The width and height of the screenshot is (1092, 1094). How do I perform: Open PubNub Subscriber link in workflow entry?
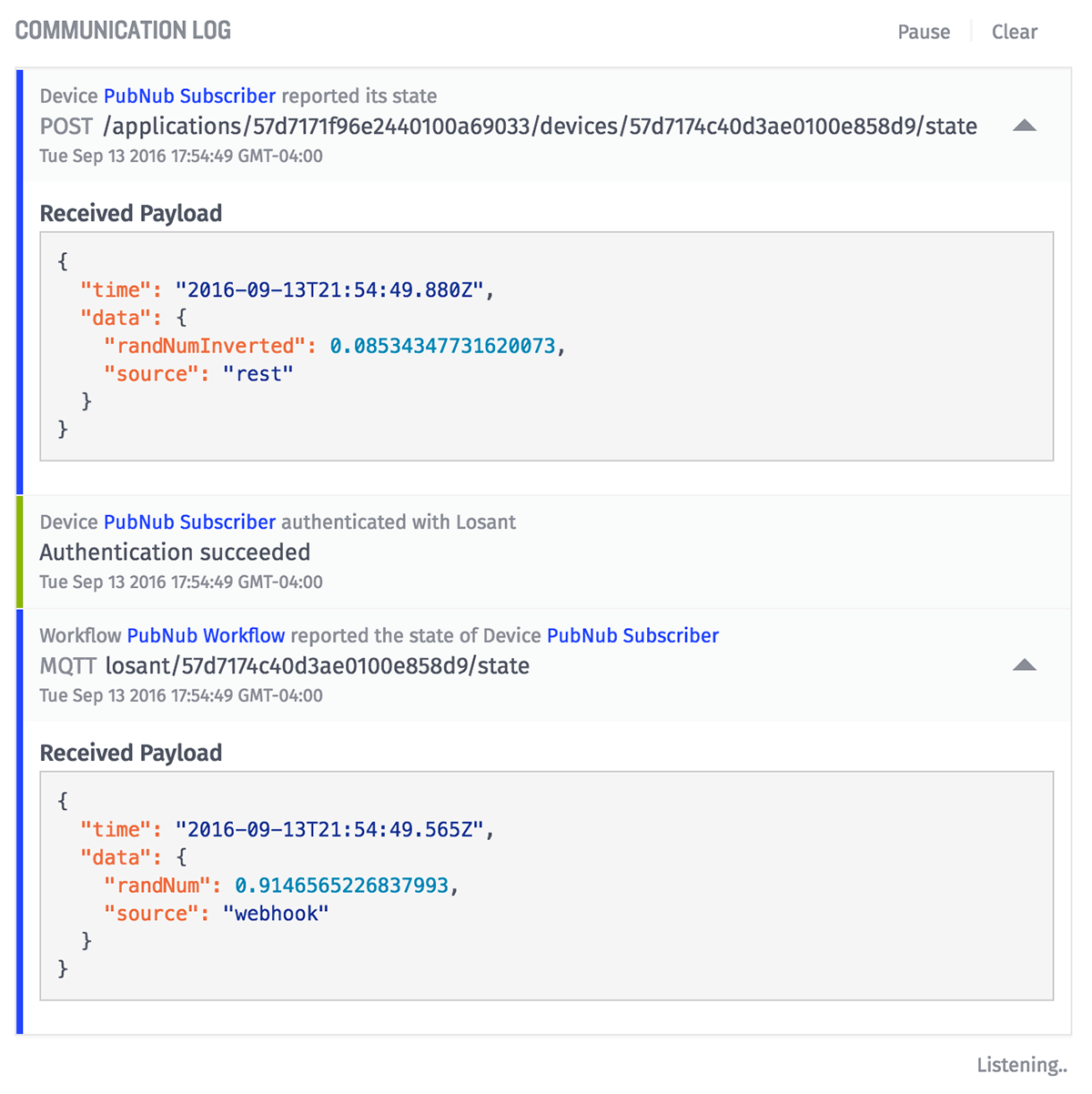632,636
